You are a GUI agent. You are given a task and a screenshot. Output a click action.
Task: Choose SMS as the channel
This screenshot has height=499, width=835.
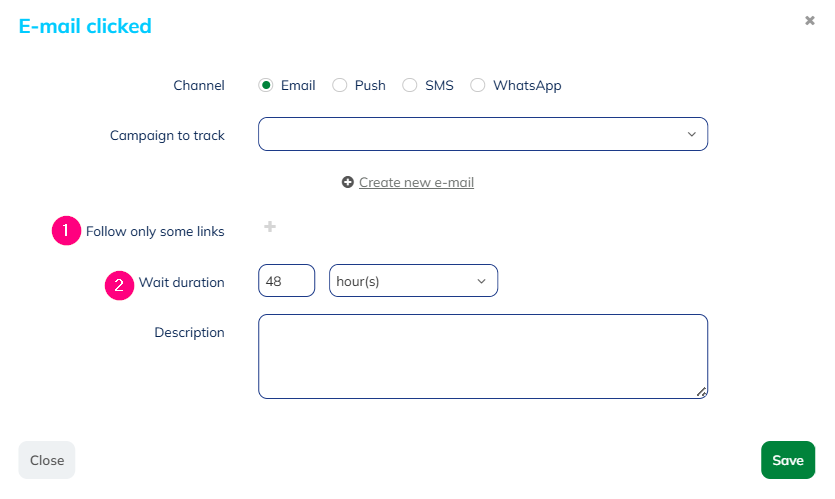[410, 85]
